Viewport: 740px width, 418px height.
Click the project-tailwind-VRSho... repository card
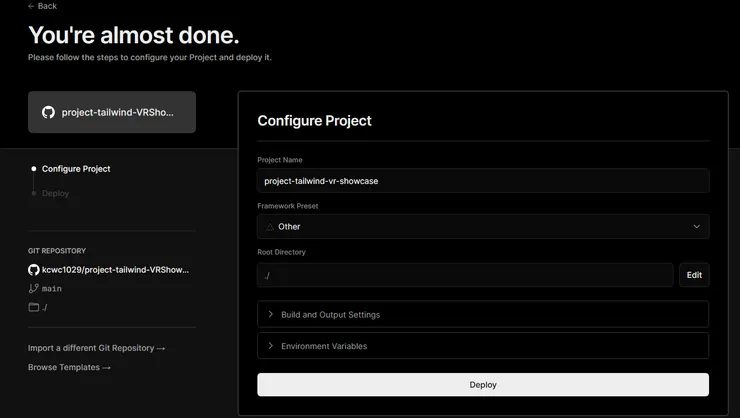click(x=112, y=113)
